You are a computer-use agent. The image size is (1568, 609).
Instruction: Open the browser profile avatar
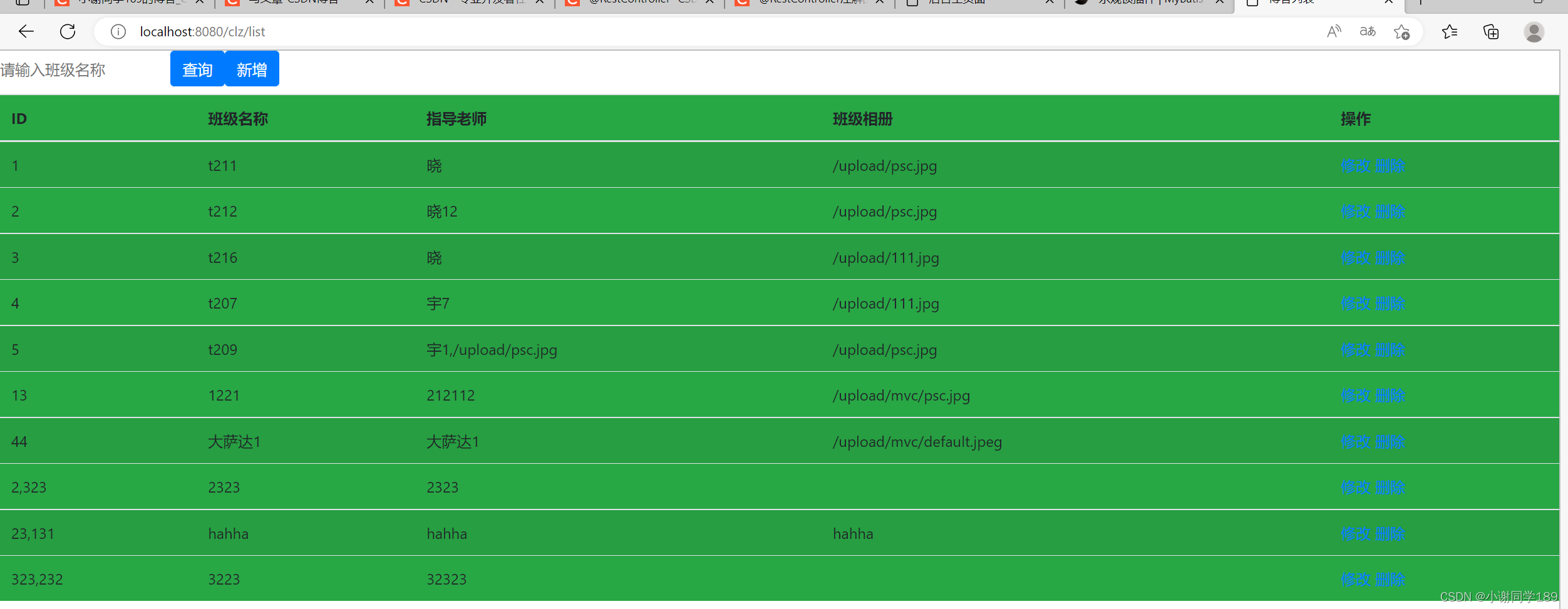point(1534,31)
